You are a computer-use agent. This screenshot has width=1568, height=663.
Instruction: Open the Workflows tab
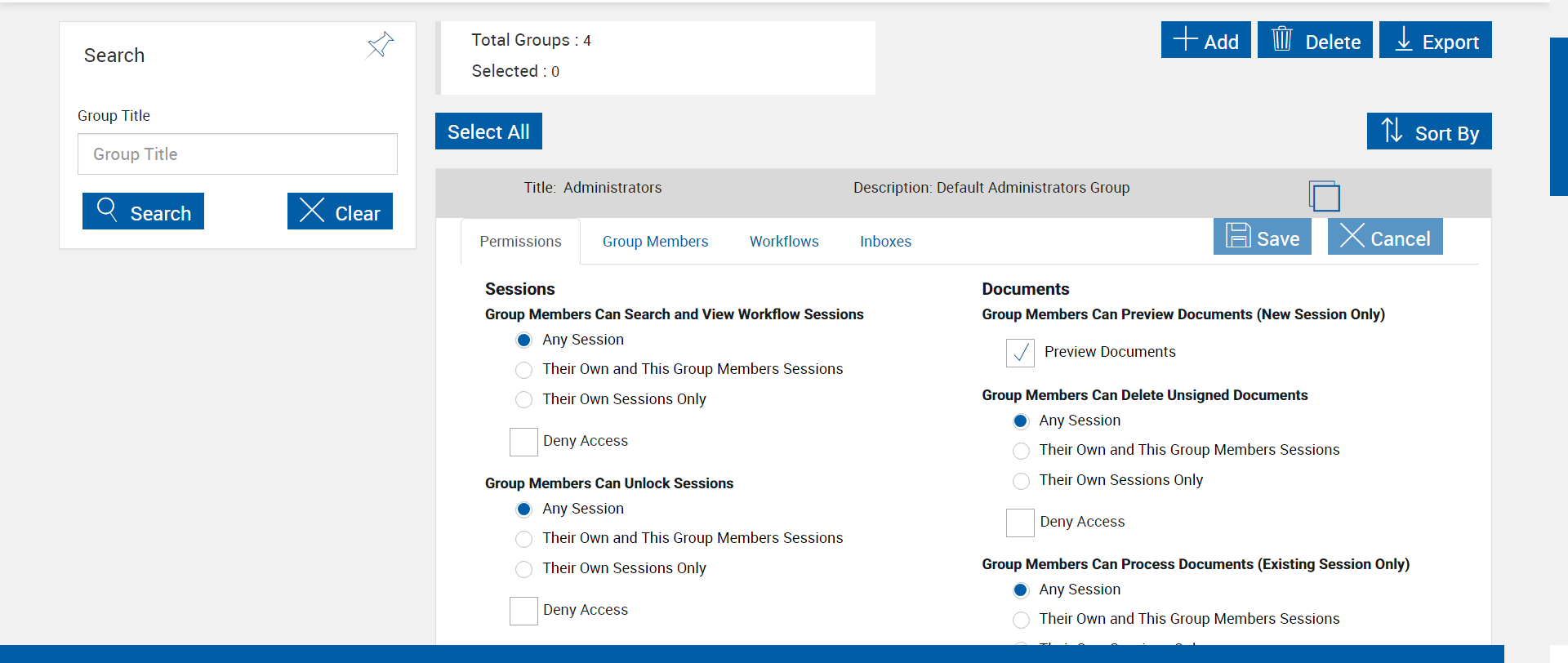pos(784,242)
